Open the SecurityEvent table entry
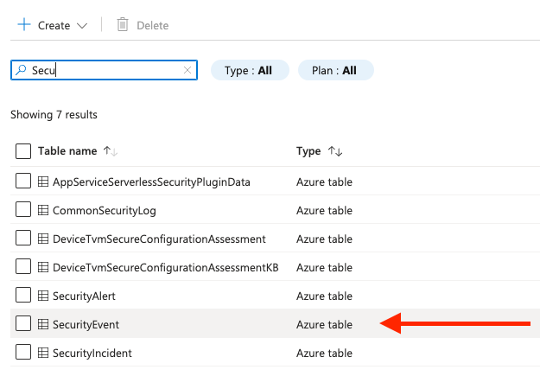540x376 pixels. pyautogui.click(x=86, y=325)
